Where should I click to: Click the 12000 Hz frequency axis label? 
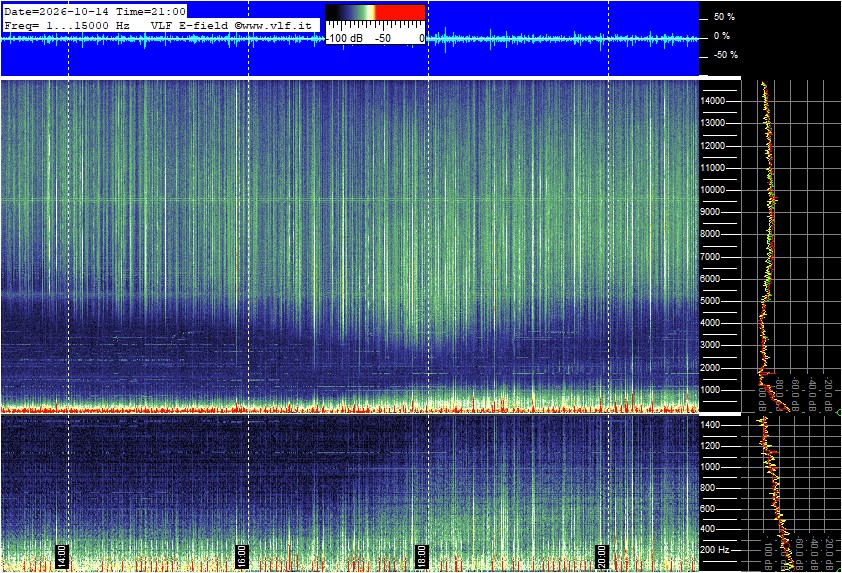pyautogui.click(x=713, y=146)
